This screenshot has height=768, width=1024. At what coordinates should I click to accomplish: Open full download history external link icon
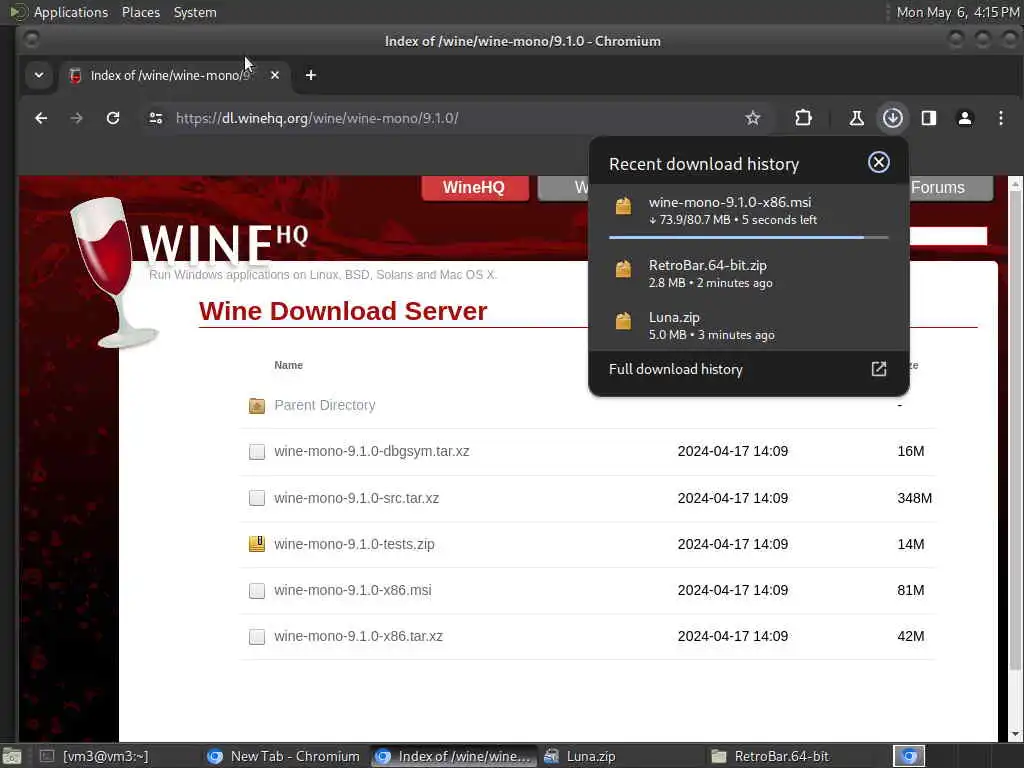pos(878,369)
